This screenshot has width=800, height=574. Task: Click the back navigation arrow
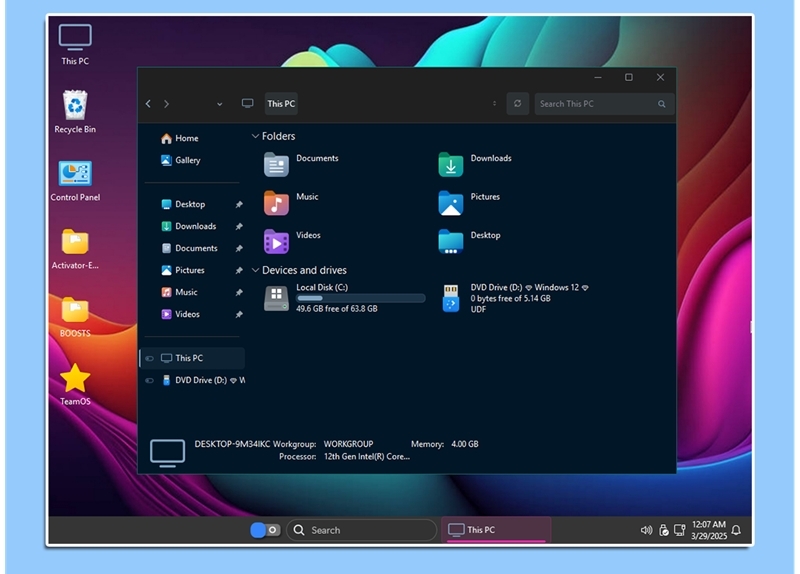coord(148,104)
